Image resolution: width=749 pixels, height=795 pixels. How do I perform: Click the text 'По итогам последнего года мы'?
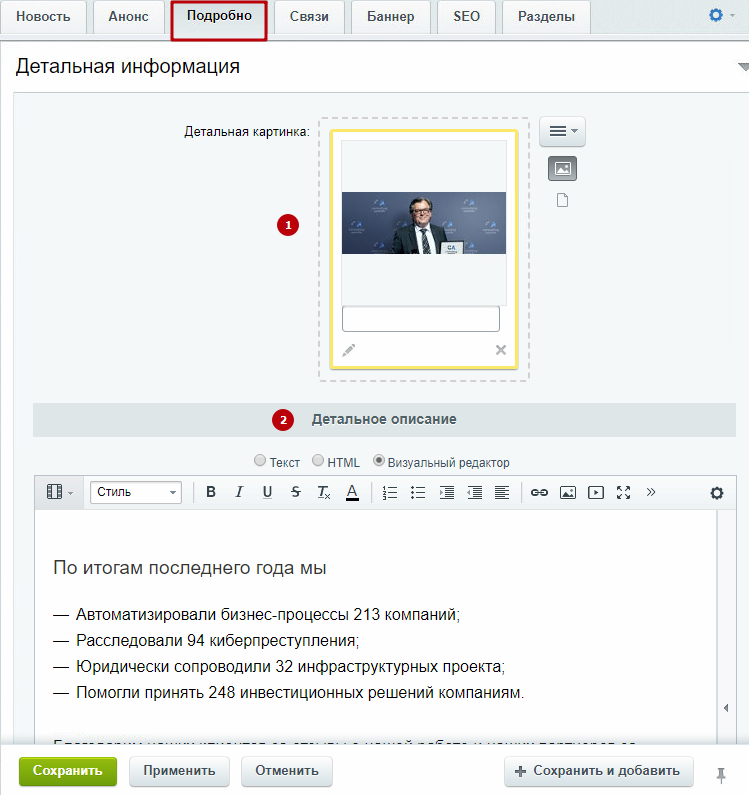[190, 568]
